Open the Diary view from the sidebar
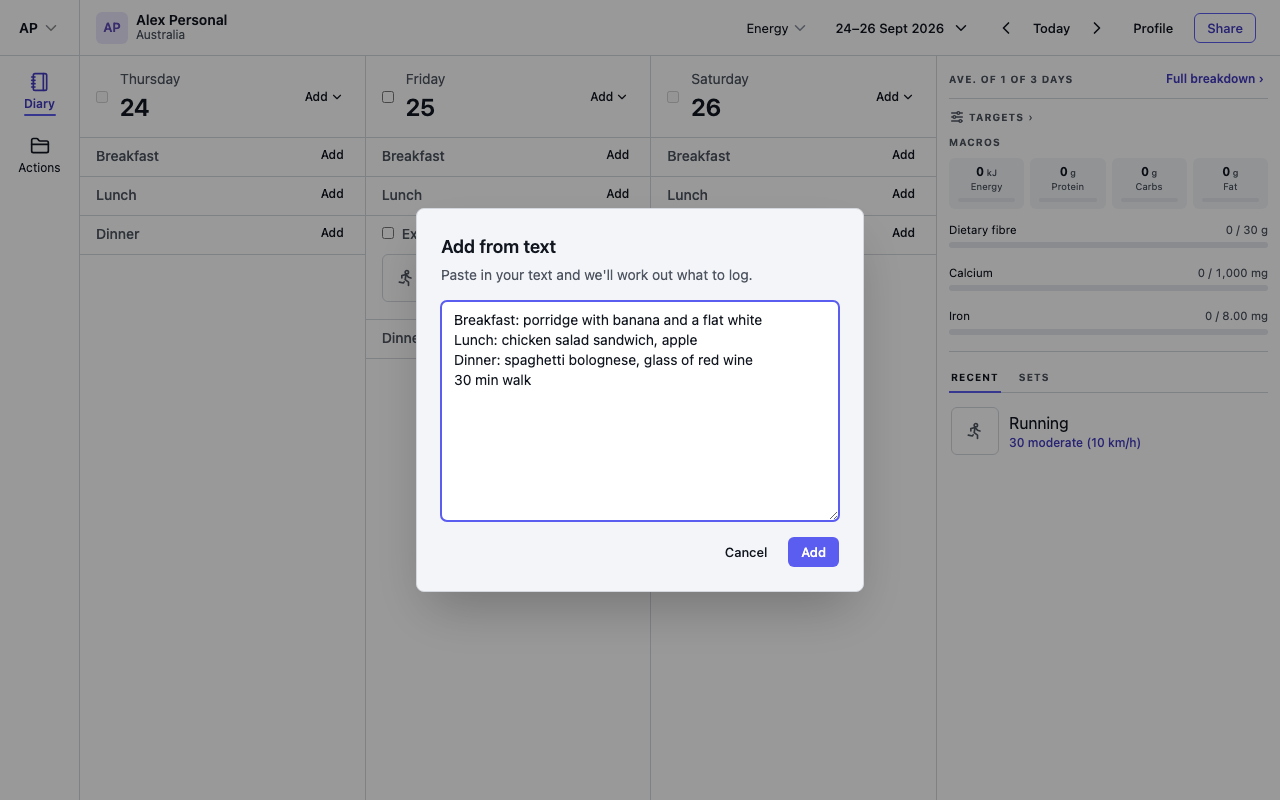 [39, 92]
